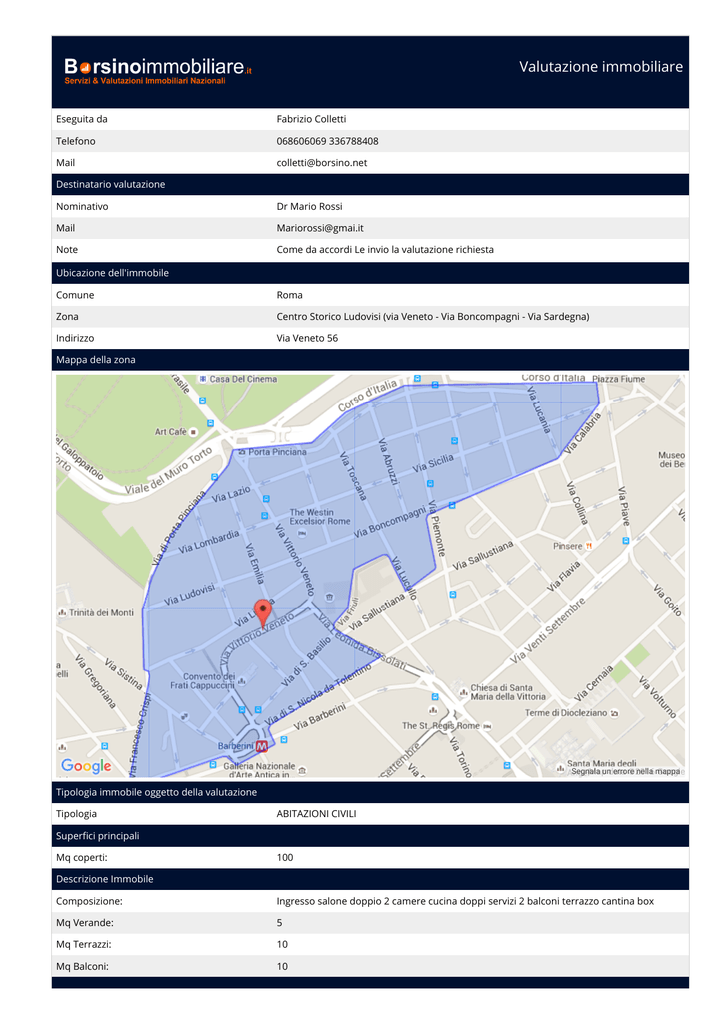Click the 'Via Venti Settembre' street label
The width and height of the screenshot is (724, 1024).
tap(548, 630)
